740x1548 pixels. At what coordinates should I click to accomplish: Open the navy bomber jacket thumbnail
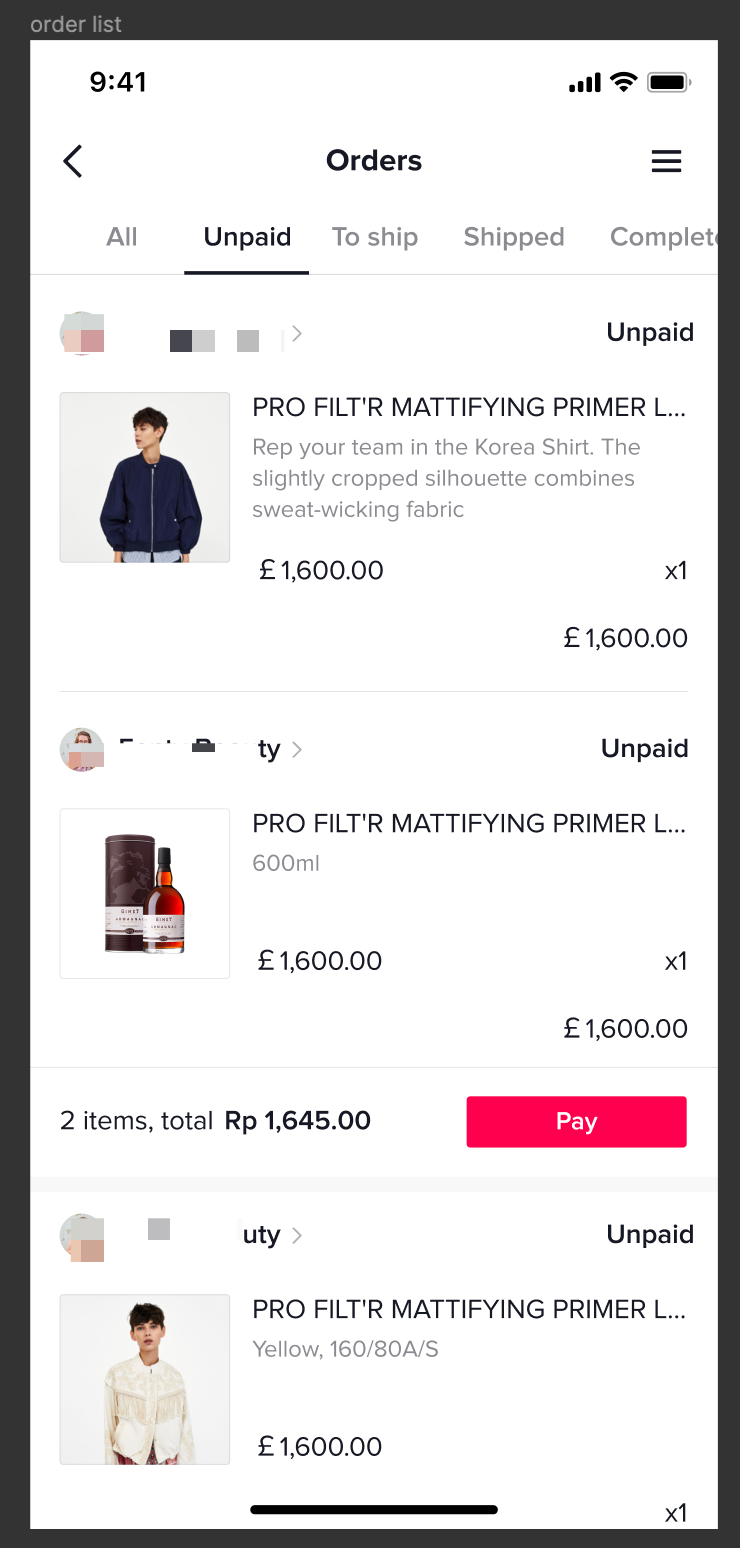pyautogui.click(x=145, y=477)
